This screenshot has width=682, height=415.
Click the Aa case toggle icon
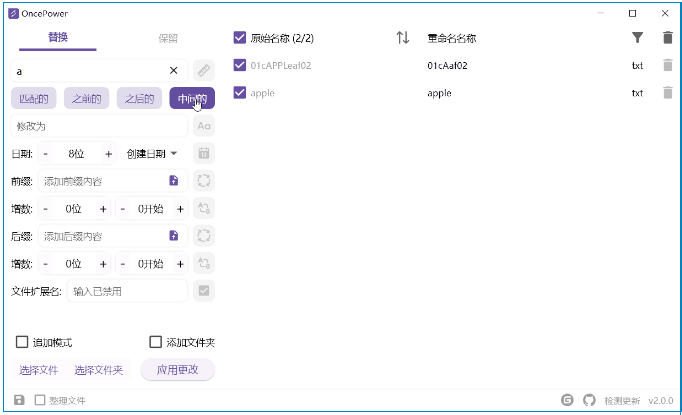pos(204,126)
